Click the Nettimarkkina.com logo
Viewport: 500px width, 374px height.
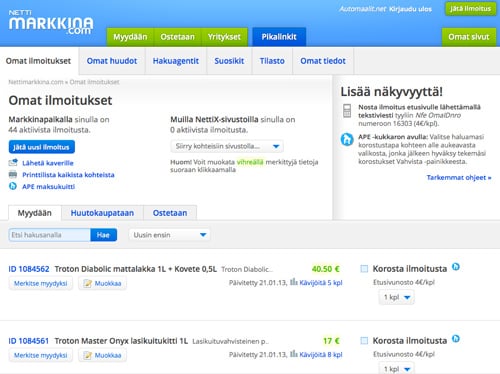[x=51, y=23]
